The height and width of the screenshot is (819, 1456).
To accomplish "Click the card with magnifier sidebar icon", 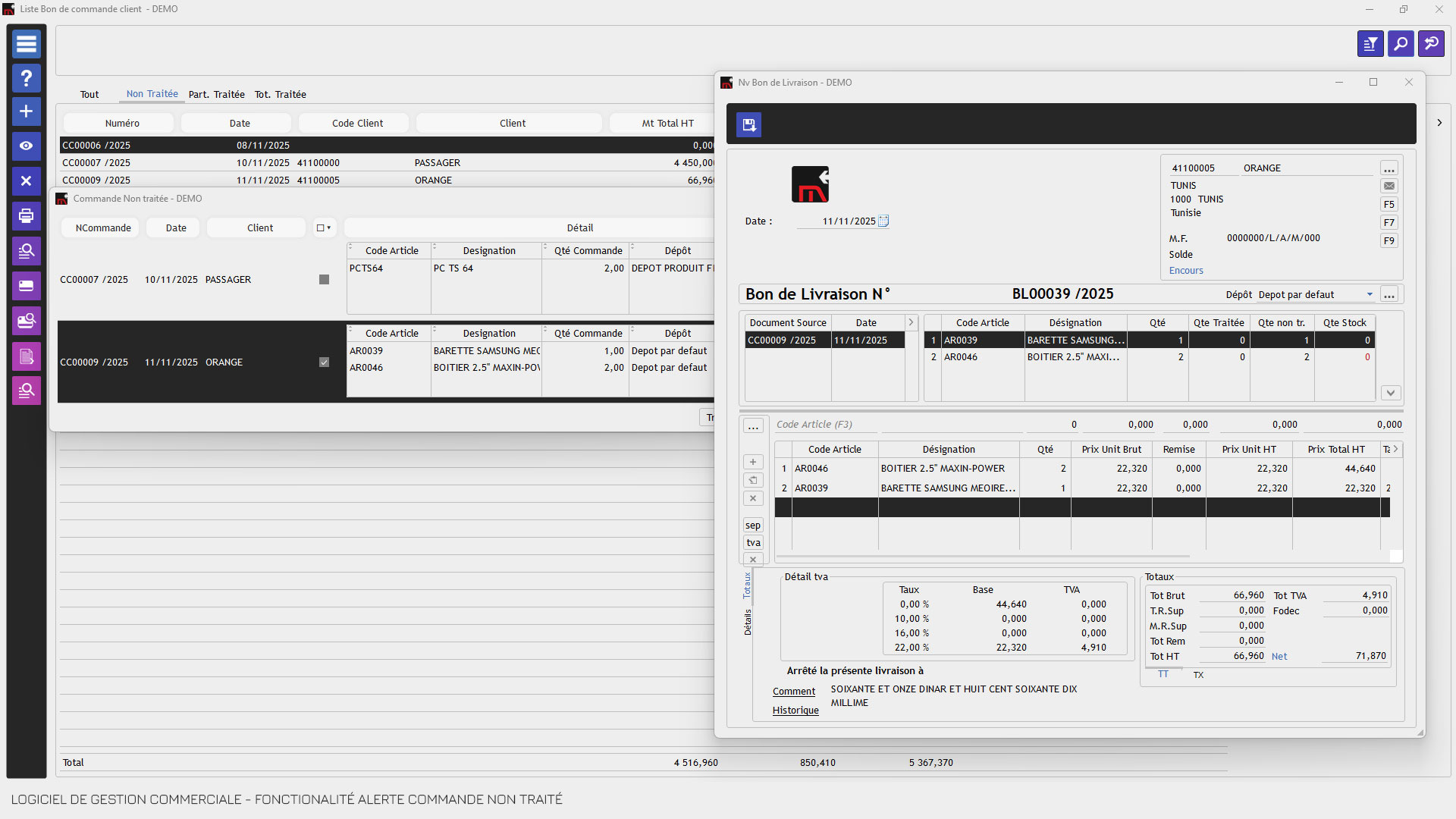I will 26,321.
